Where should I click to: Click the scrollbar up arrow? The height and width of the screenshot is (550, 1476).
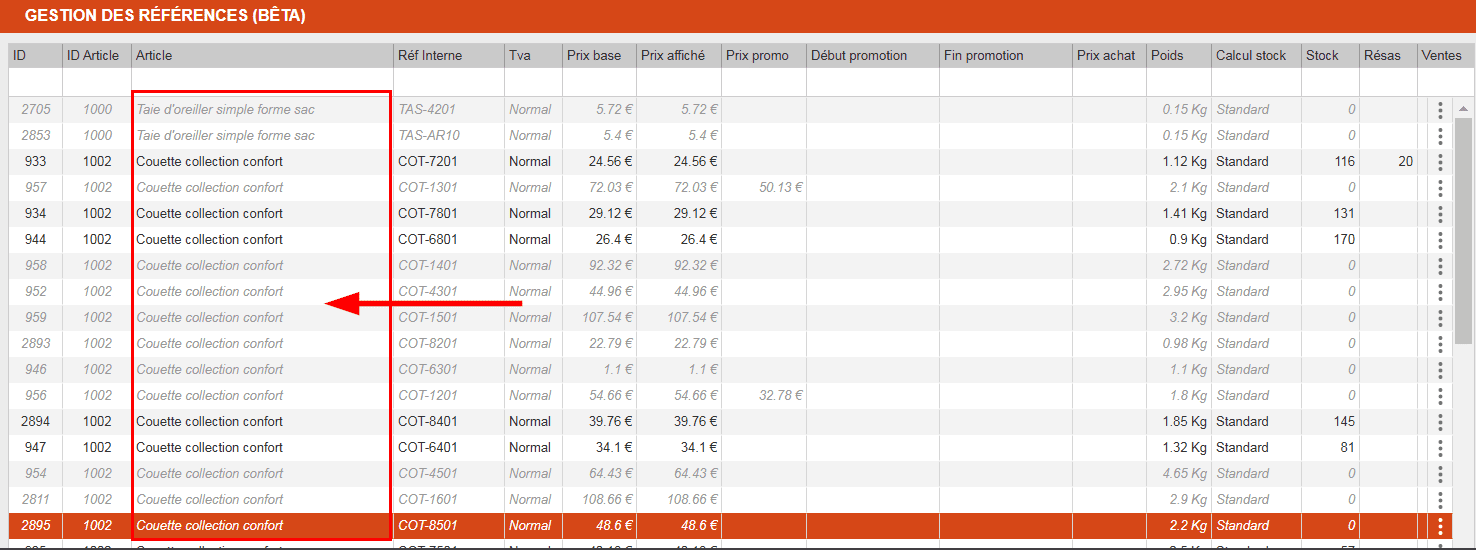point(1464,108)
